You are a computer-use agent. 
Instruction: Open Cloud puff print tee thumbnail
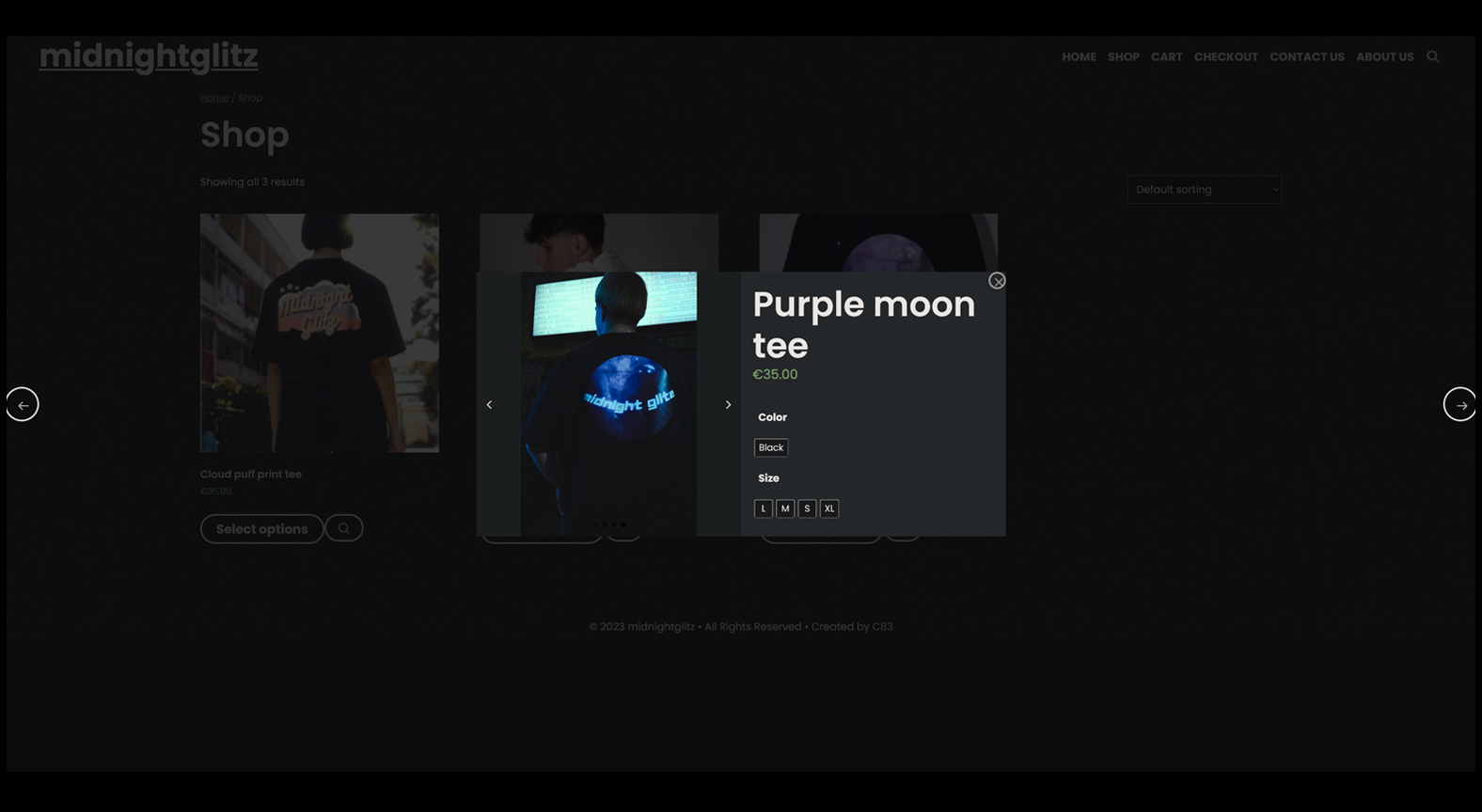tap(319, 333)
